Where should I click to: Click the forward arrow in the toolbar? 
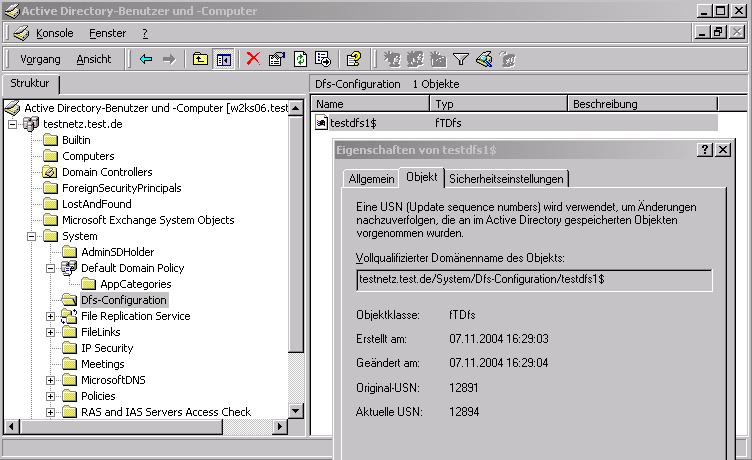point(169,59)
